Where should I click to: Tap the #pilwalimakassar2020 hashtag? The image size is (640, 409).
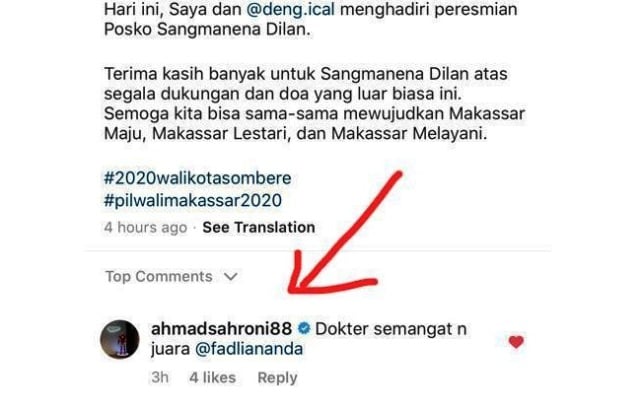[x=193, y=200]
